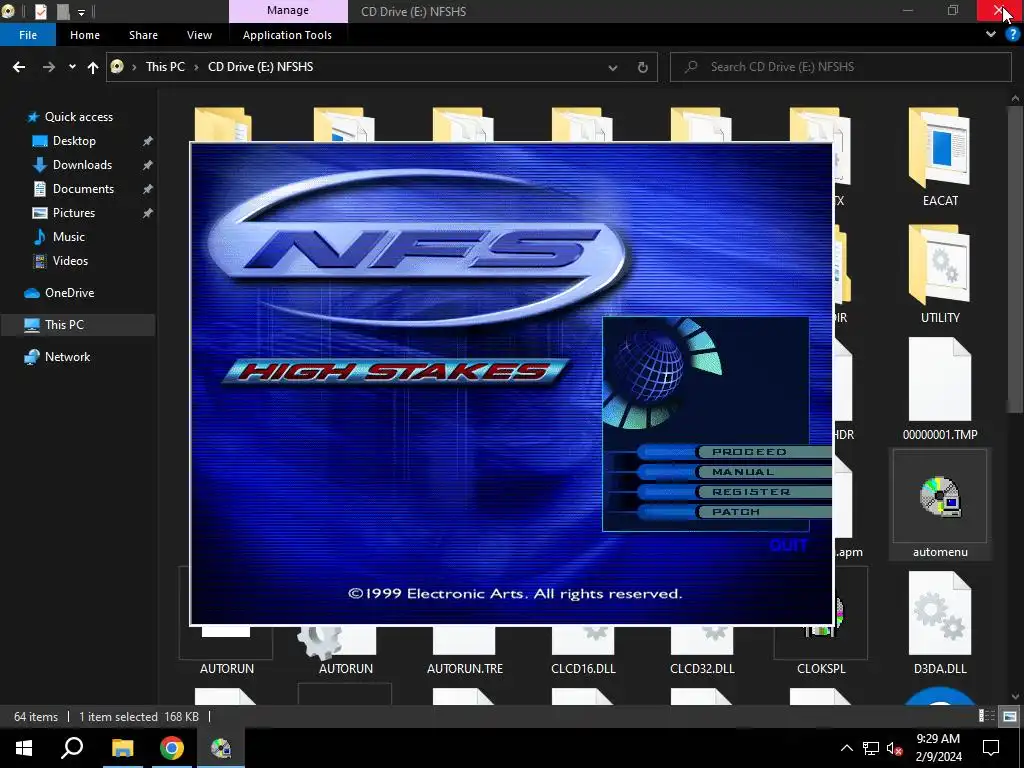
Task: Select OneDrive in the navigation pane
Action: 69,293
